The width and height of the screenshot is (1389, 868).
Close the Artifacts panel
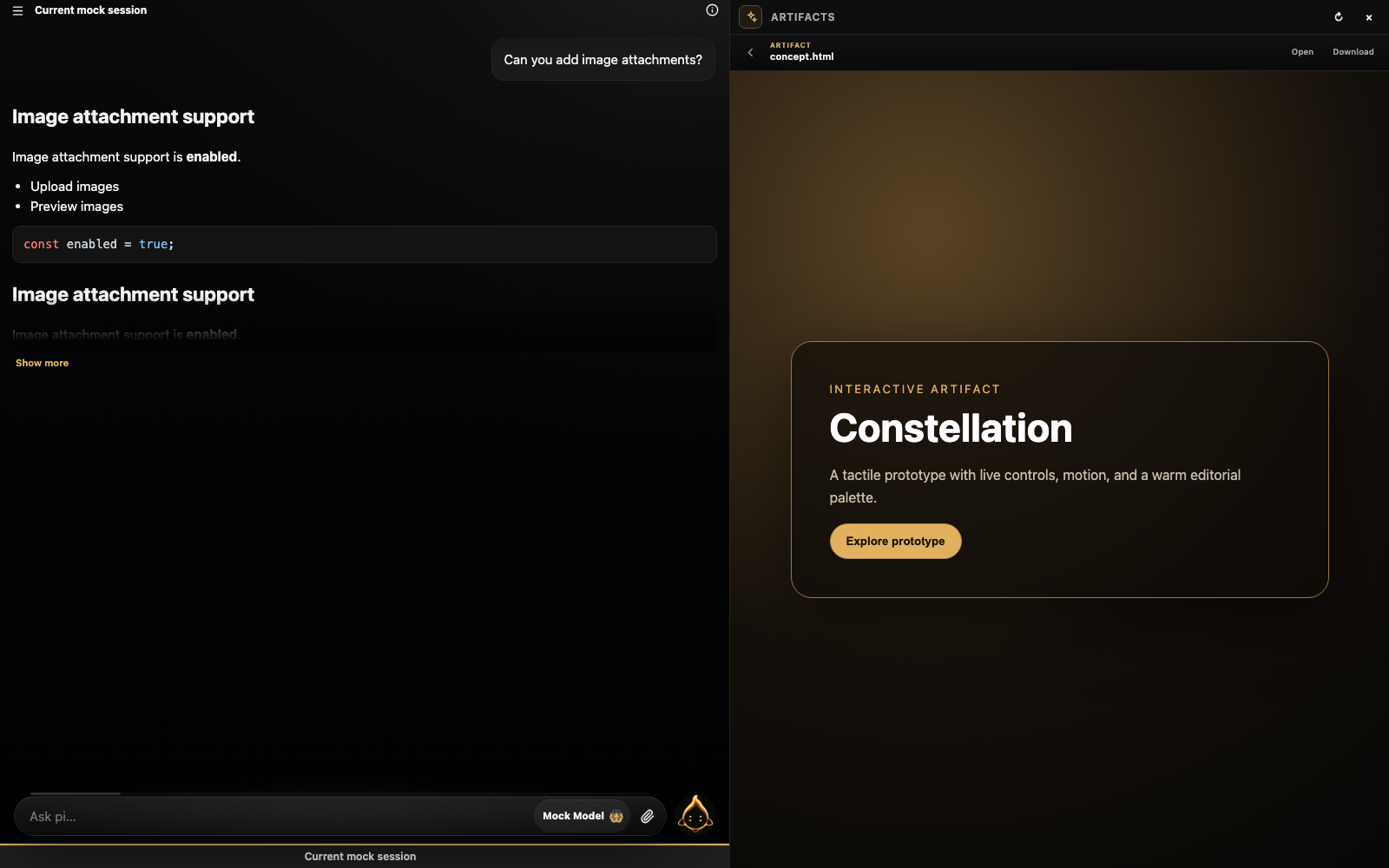coord(1369,17)
